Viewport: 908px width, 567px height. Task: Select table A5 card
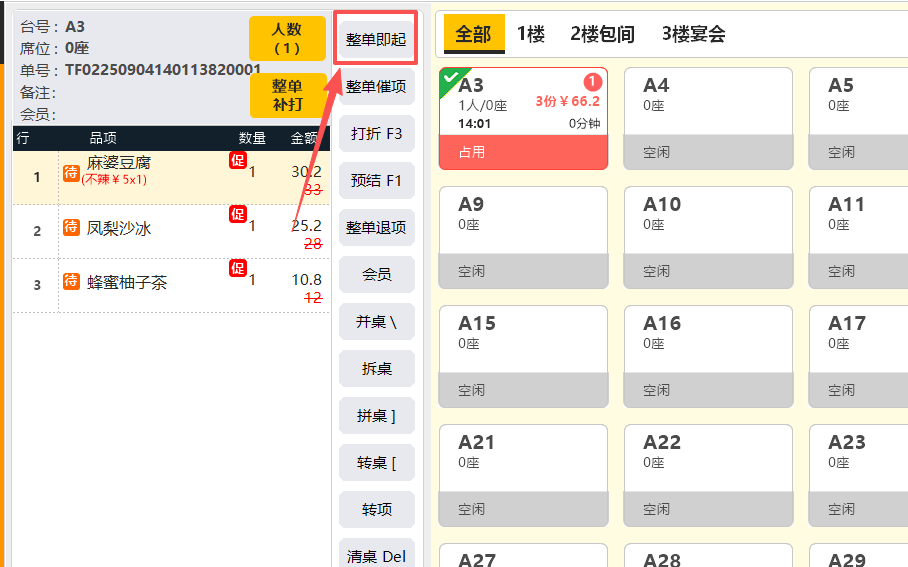[858, 119]
